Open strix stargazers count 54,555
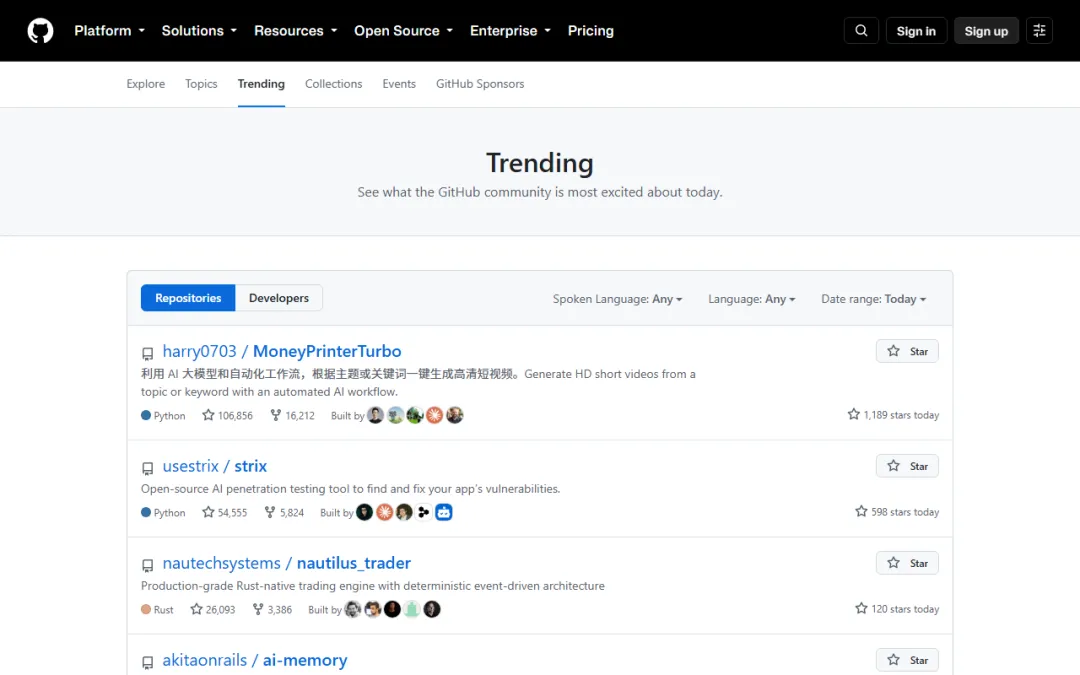Screen dimensions: 1080x675 225,512
